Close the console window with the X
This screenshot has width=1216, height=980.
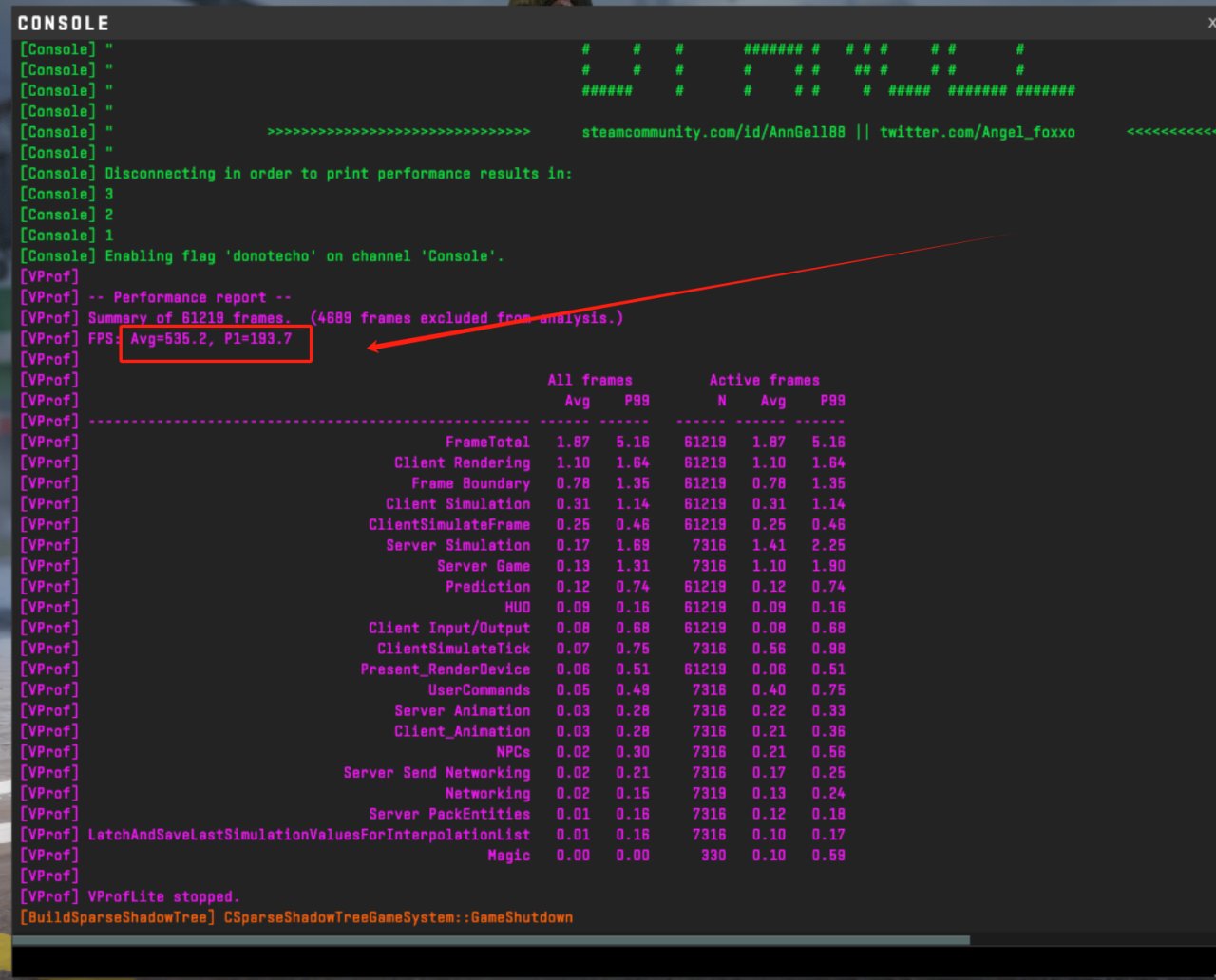coord(1210,23)
